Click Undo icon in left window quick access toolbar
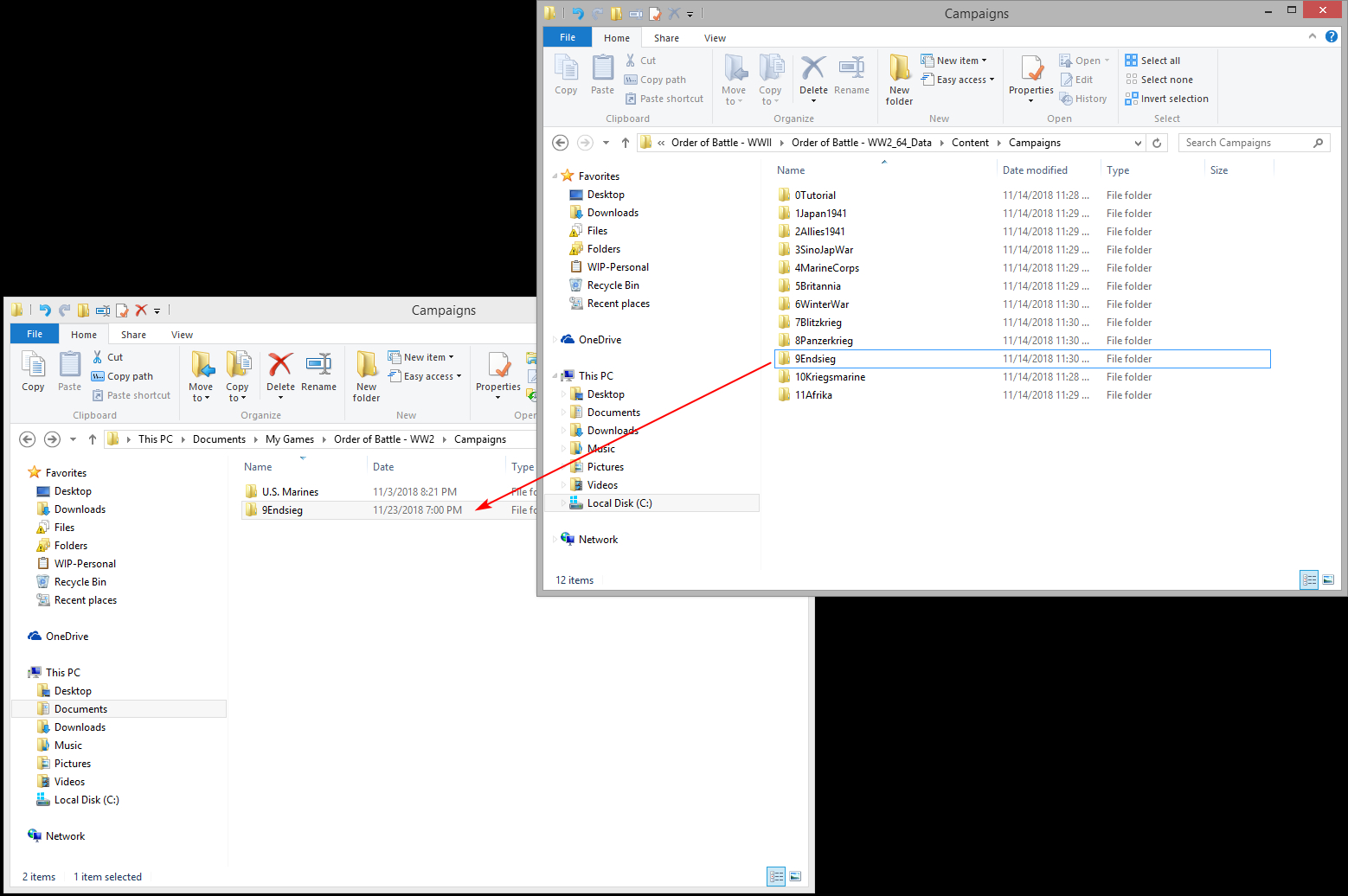The width and height of the screenshot is (1348, 896). (x=45, y=310)
